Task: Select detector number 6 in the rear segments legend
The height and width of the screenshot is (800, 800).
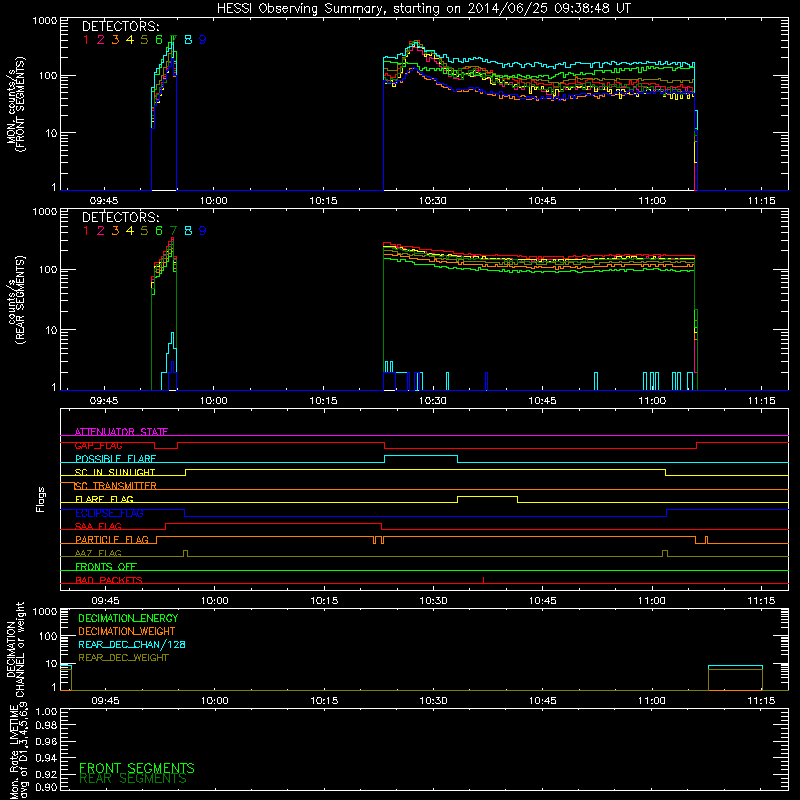Action: coord(159,231)
